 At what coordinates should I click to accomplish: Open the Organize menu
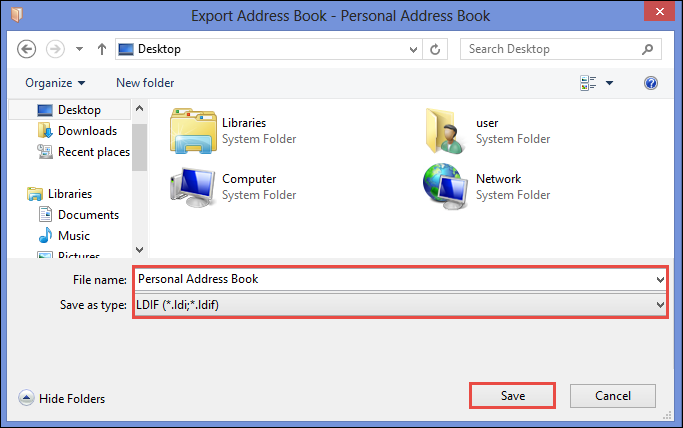pyautogui.click(x=55, y=83)
